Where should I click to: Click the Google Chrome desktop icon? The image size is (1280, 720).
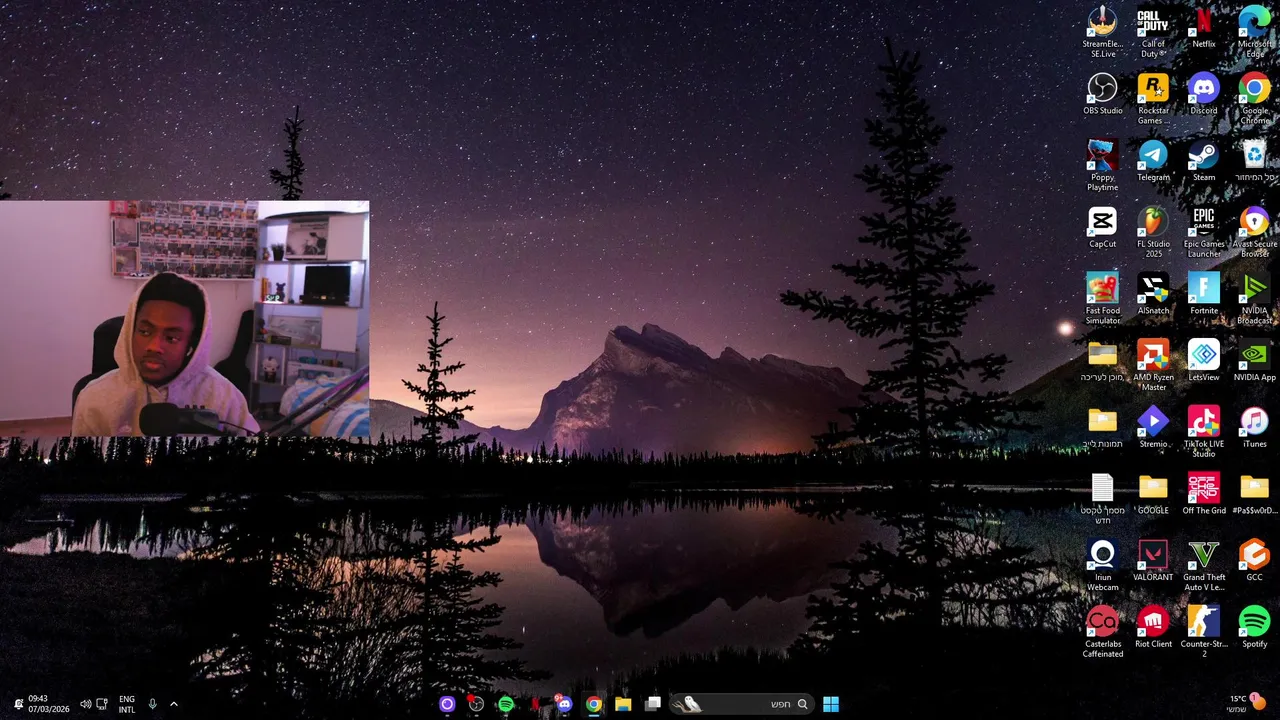click(1255, 98)
